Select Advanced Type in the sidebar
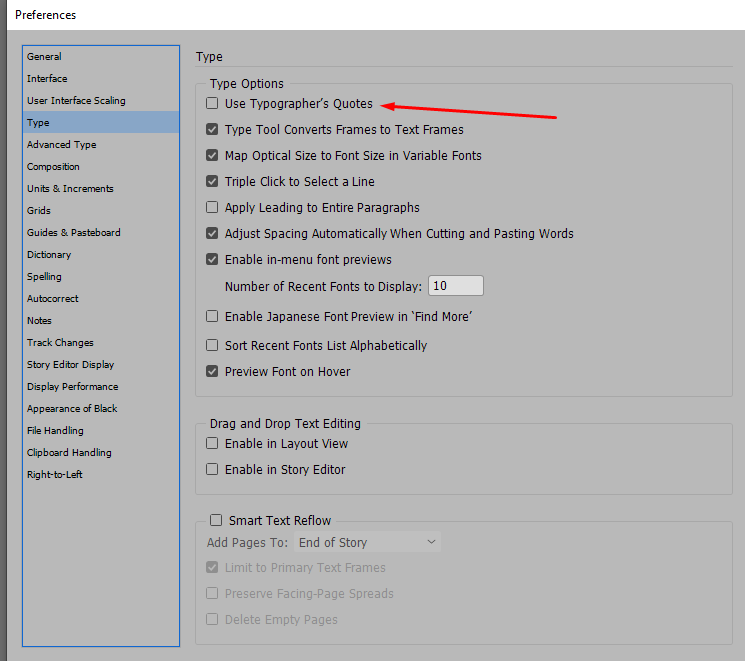This screenshot has width=745, height=661. pyautogui.click(x=61, y=145)
